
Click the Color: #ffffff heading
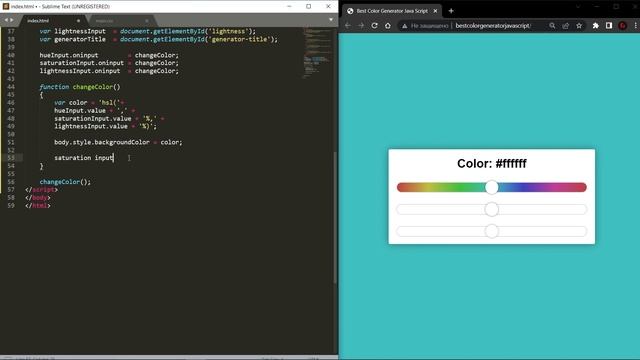491,164
